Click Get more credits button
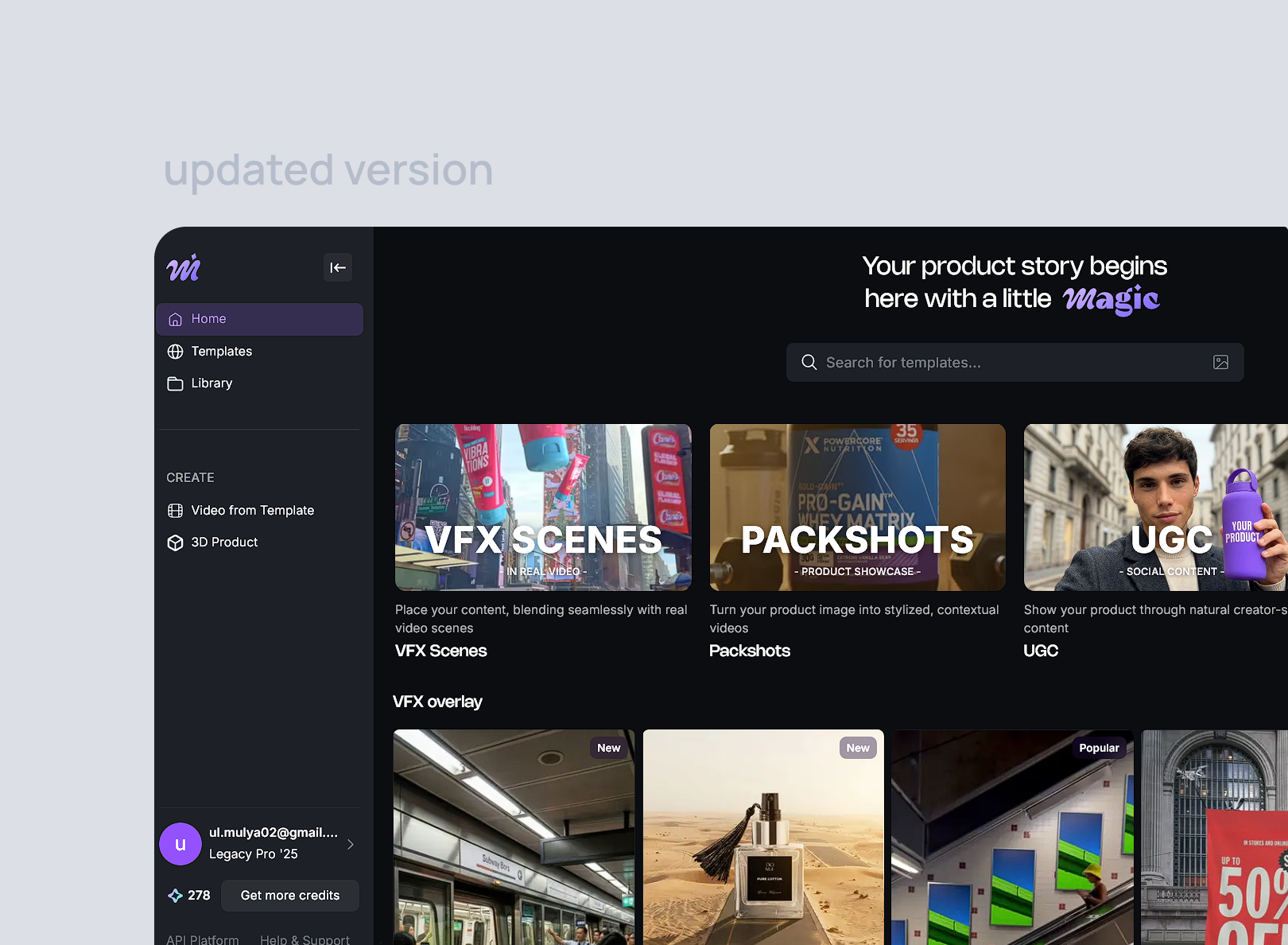 point(290,896)
